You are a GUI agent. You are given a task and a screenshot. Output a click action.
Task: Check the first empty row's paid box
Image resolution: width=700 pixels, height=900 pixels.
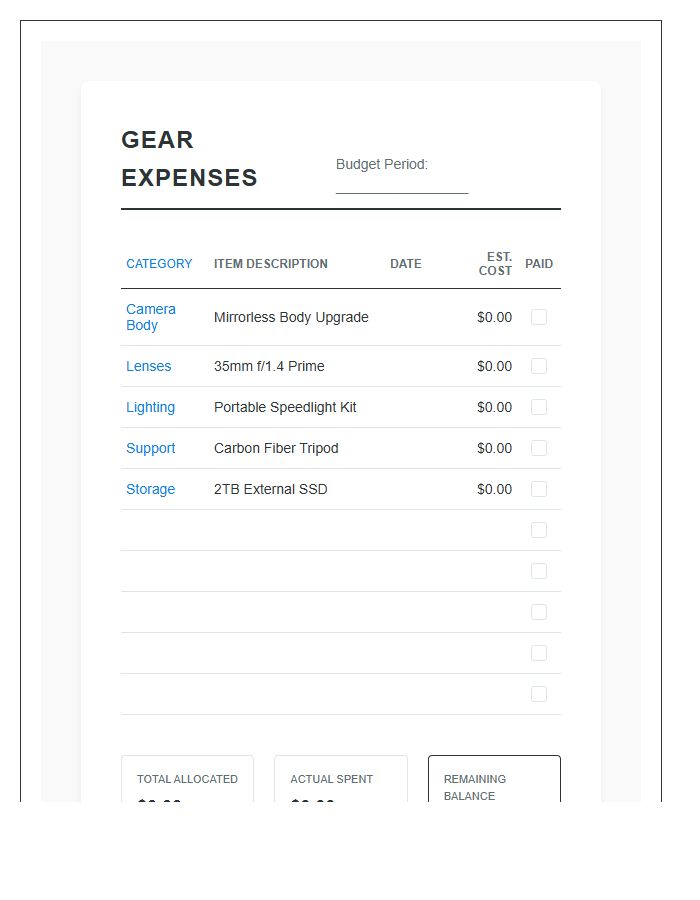539,530
